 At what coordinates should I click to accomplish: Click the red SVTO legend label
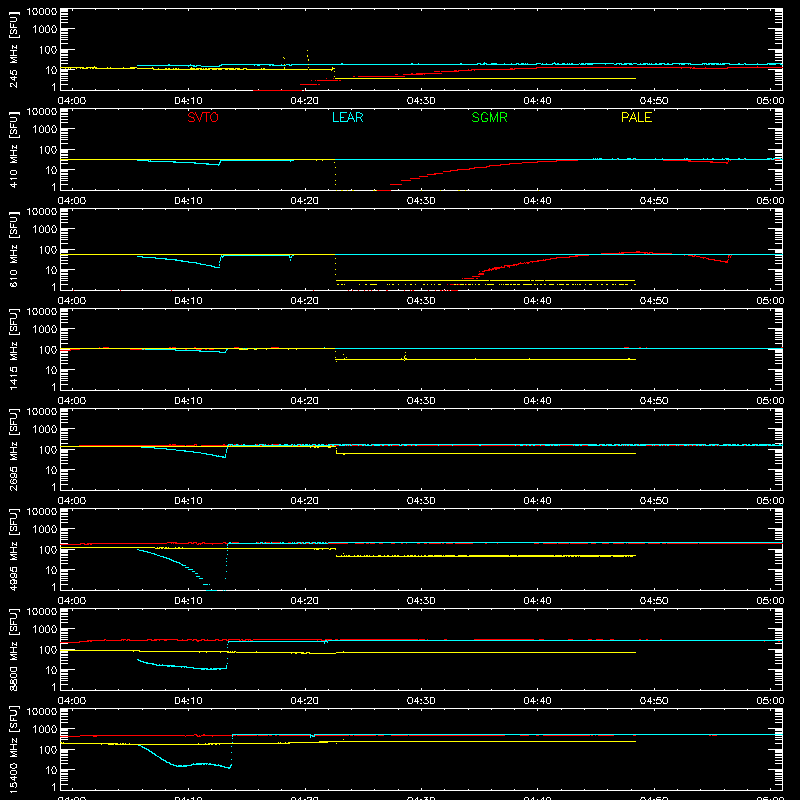[203, 117]
